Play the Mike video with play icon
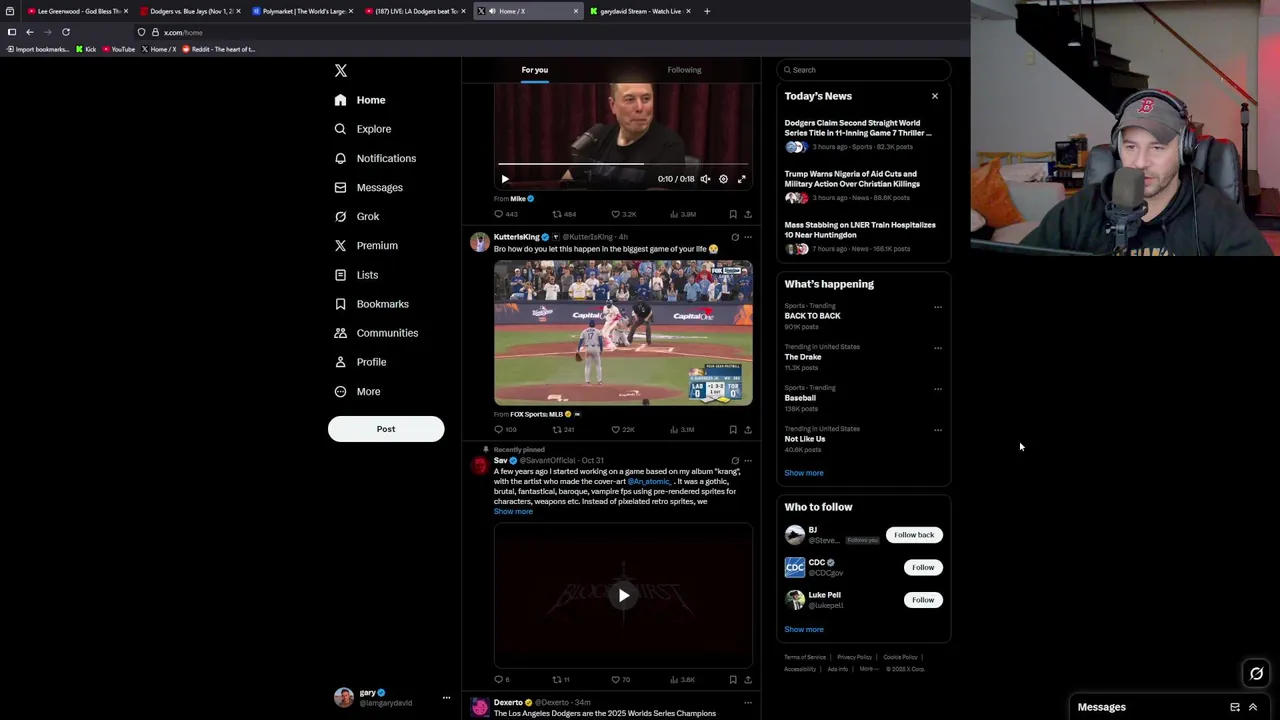Screen dimensions: 1280x720 coord(505,179)
